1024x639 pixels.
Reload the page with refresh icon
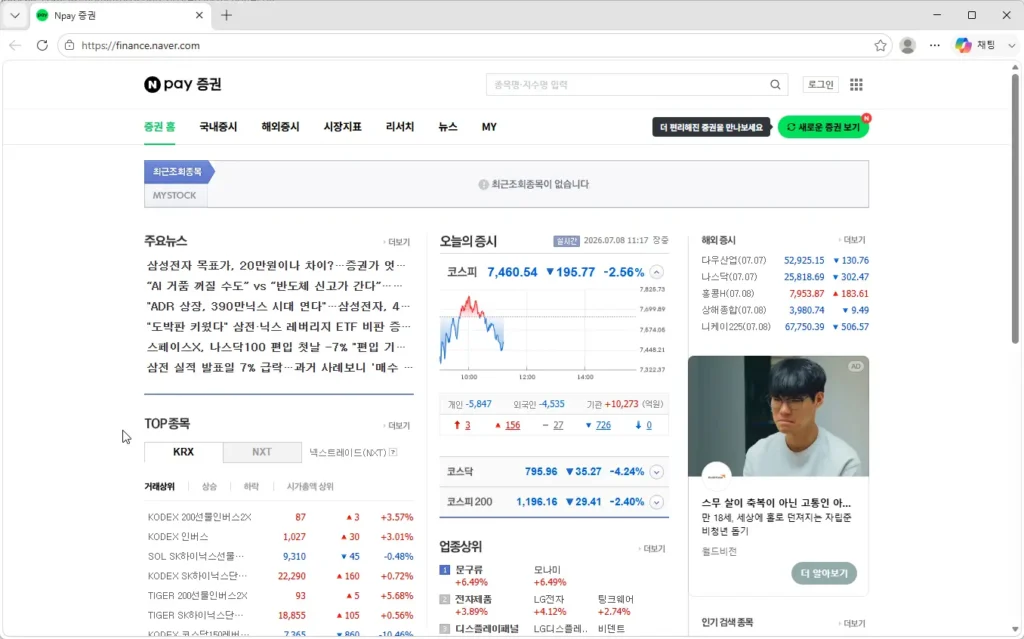42,45
